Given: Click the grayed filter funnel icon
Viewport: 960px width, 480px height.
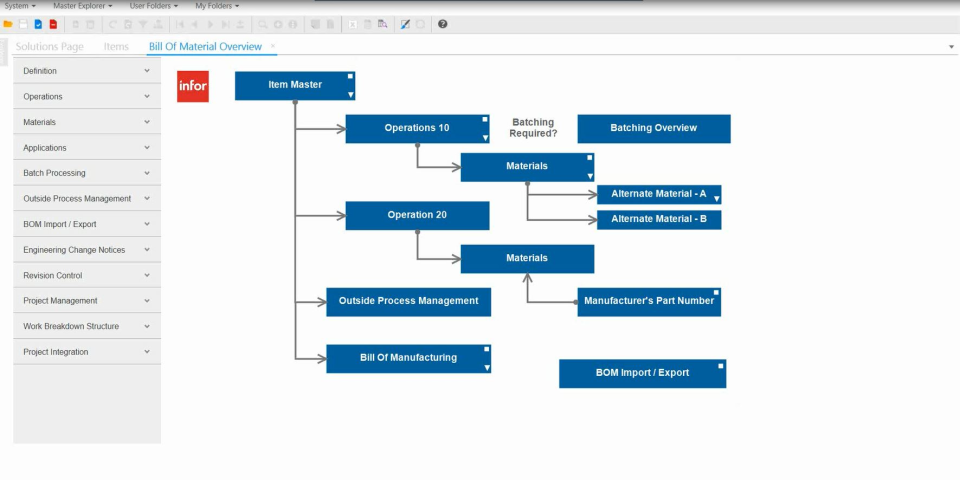Looking at the screenshot, I should tap(143, 24).
